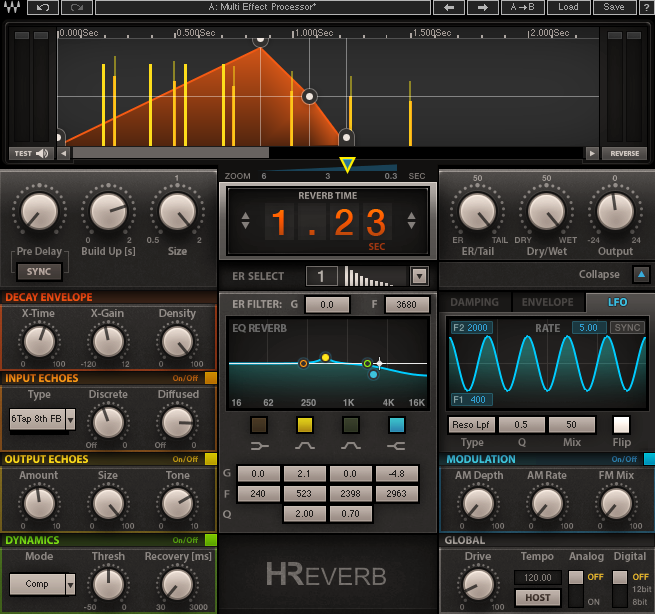Play test sound with TEST speaker button
Screen dimensions: 655x614
coord(31,153)
